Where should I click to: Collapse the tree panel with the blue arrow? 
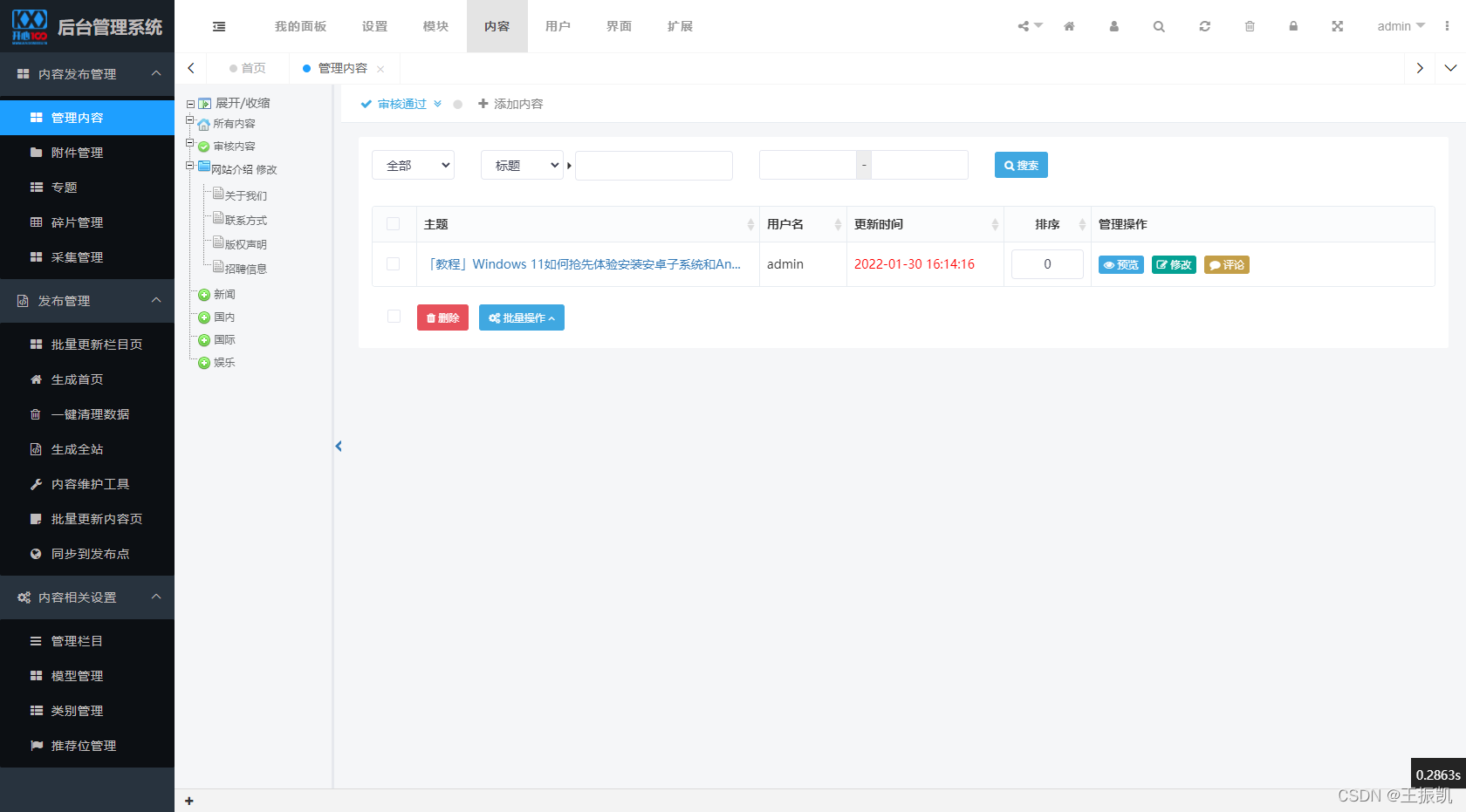tap(339, 446)
